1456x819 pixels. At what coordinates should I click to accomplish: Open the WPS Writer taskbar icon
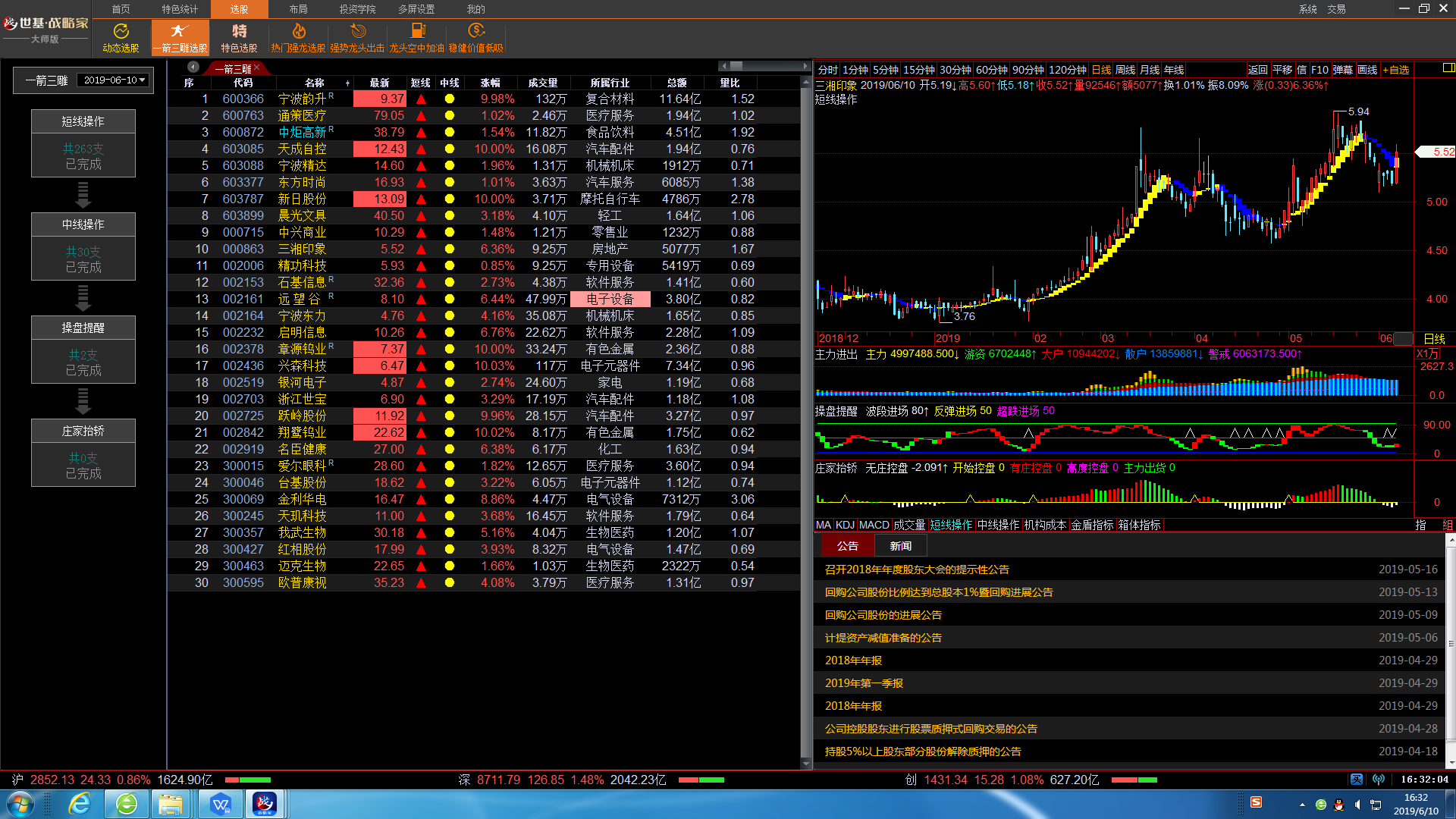(x=221, y=804)
